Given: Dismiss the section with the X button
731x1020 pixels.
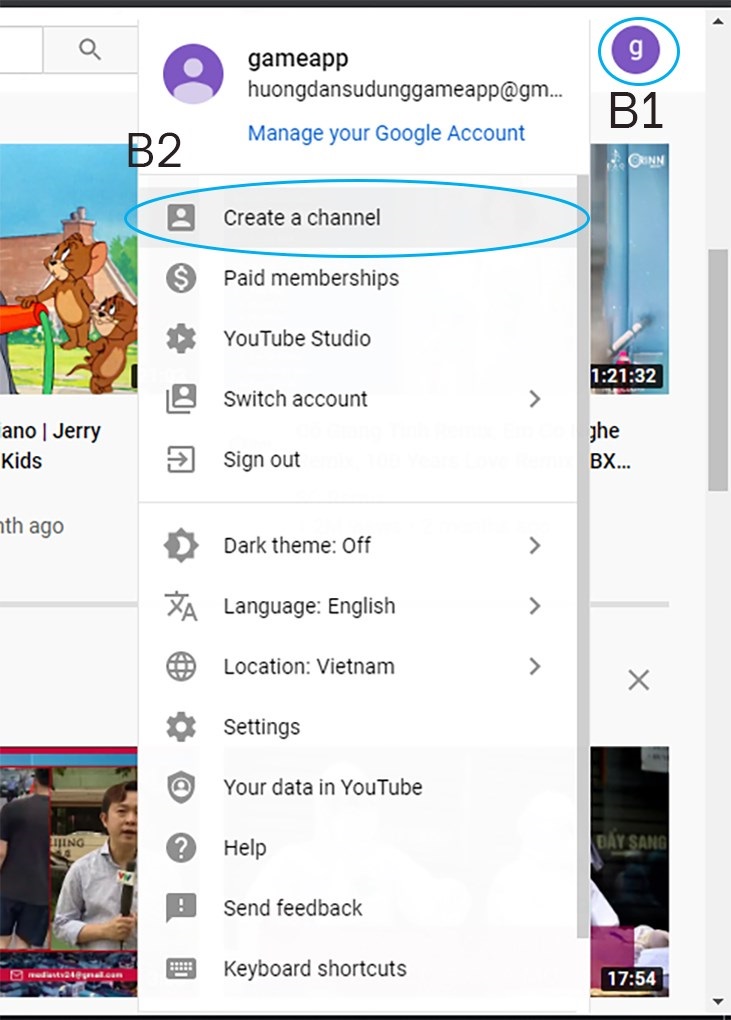Looking at the screenshot, I should tap(639, 680).
